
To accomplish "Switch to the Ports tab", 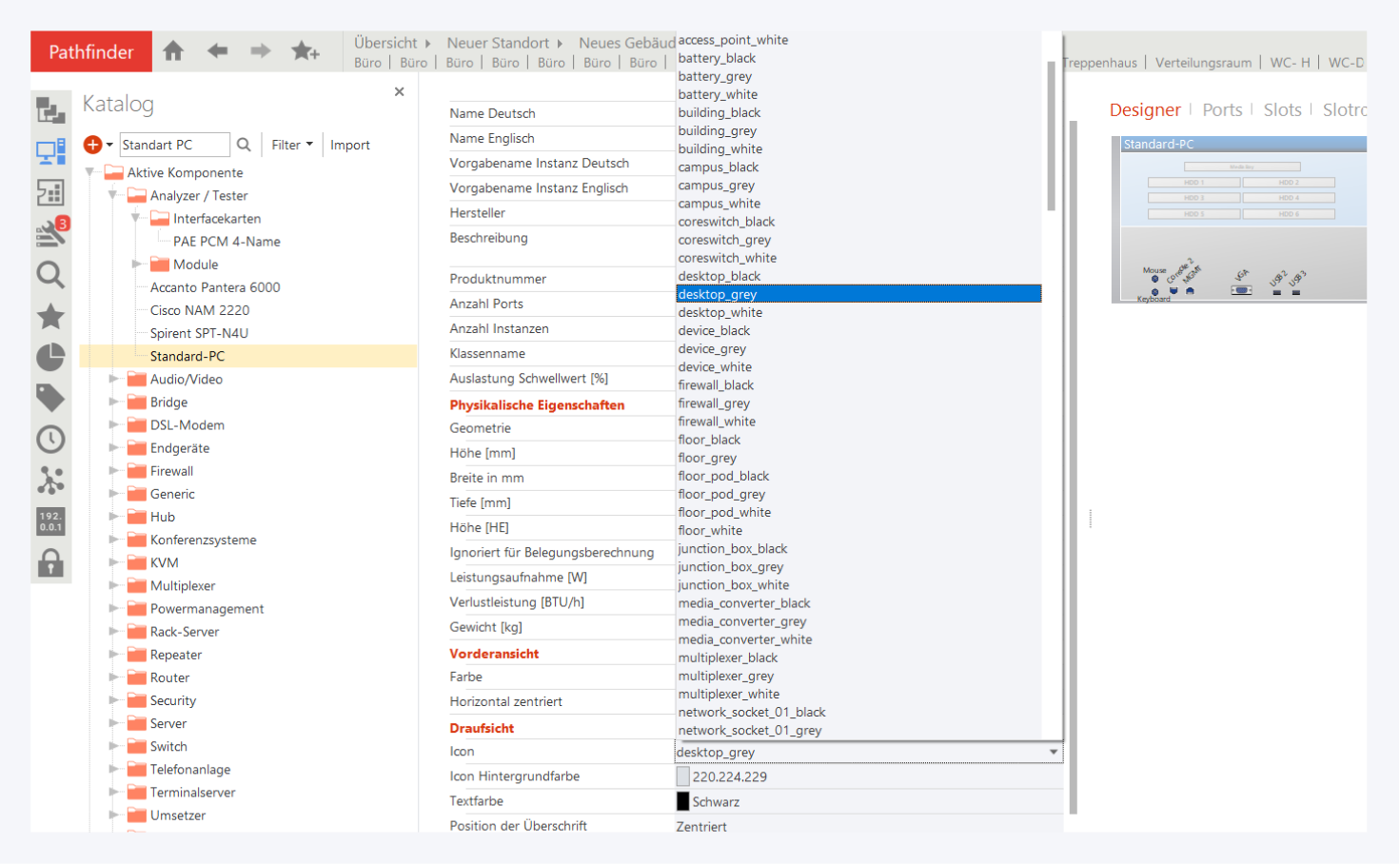I will coord(1222,110).
